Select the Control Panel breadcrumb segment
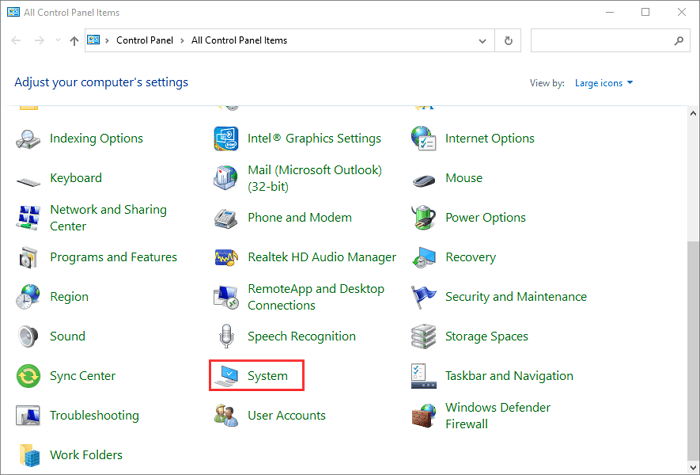The height and width of the screenshot is (475, 700). coord(143,41)
